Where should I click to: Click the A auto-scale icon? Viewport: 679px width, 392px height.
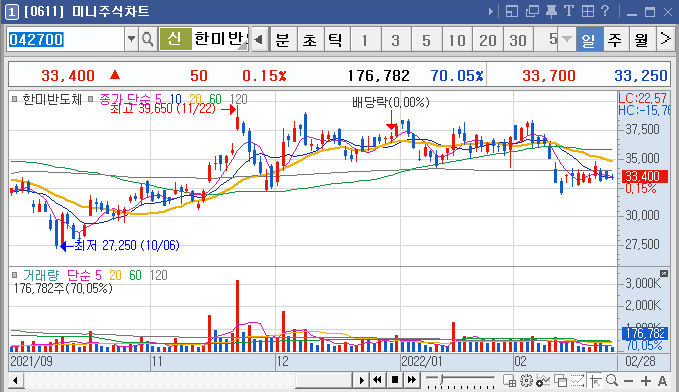[x=662, y=381]
